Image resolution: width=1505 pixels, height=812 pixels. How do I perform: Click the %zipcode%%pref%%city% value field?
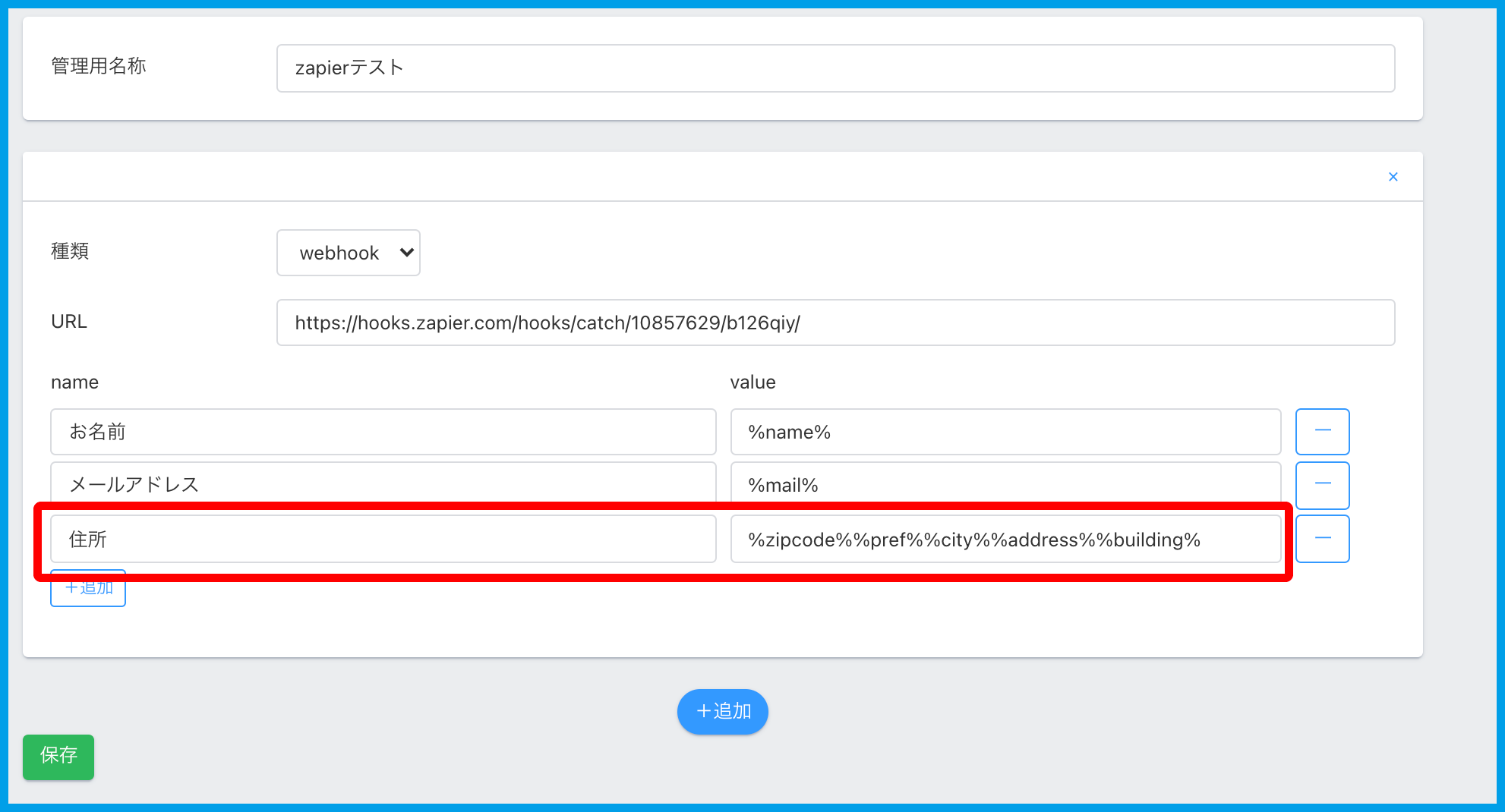click(1005, 540)
